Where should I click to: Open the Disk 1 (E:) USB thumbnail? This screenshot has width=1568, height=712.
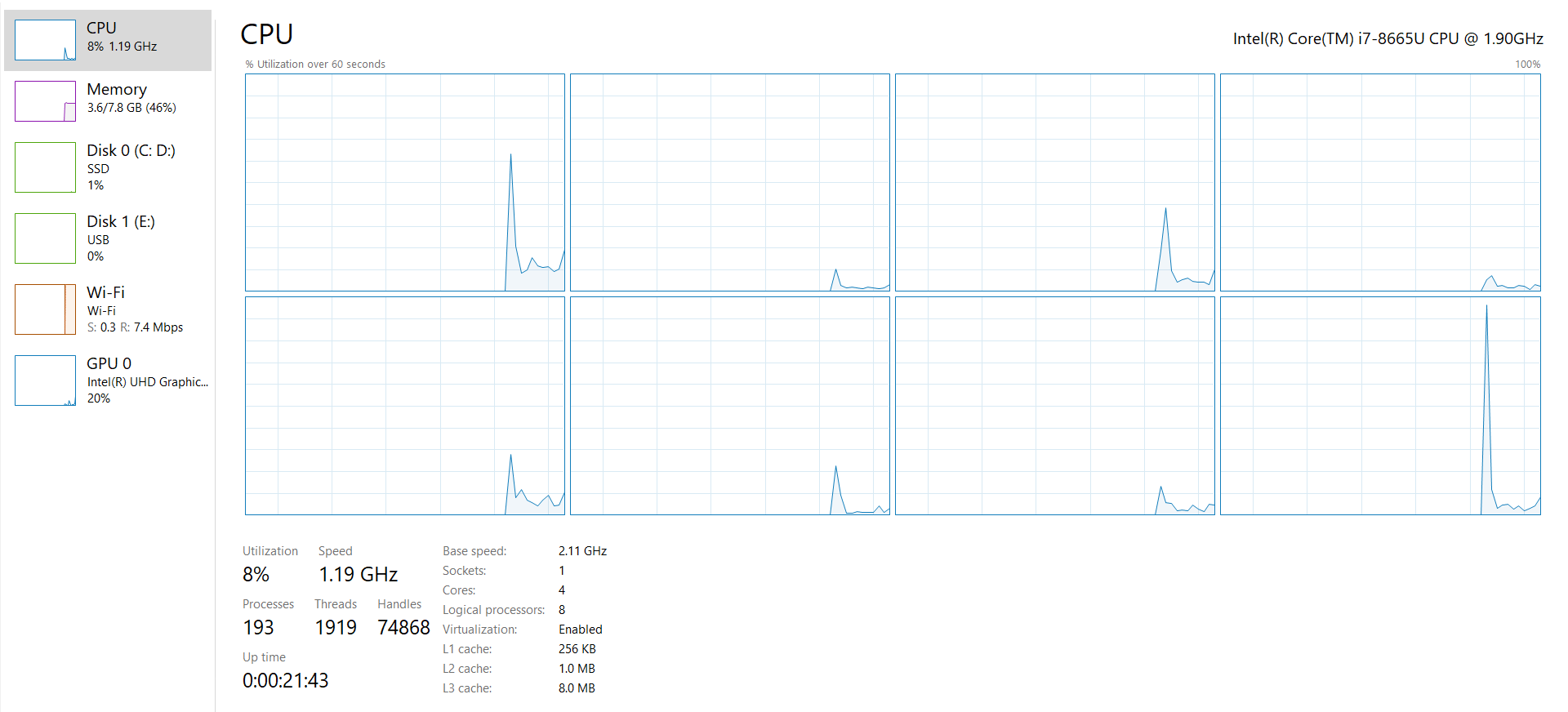pos(45,238)
